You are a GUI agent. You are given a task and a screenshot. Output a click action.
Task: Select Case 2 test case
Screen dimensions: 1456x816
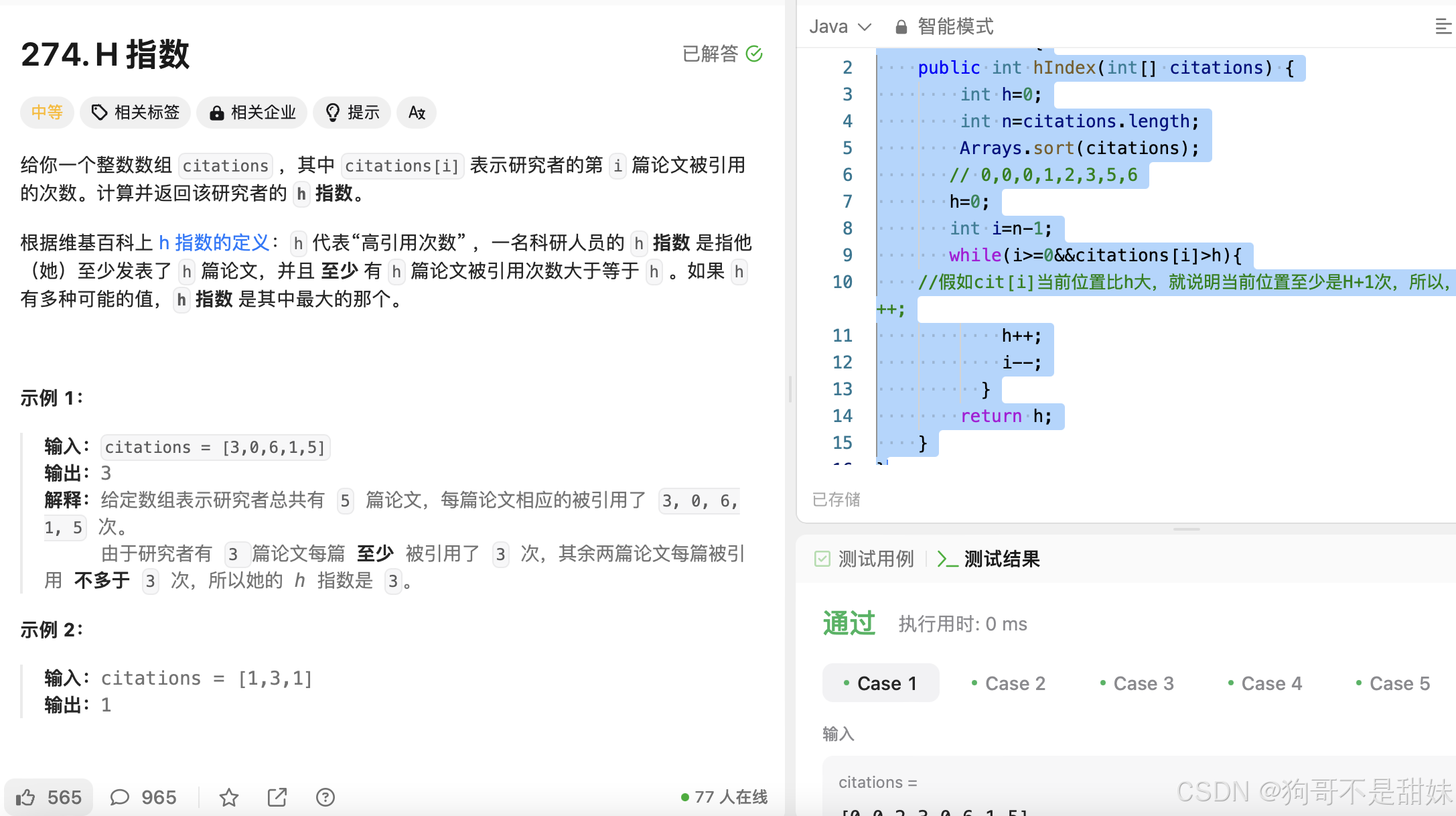[1009, 683]
